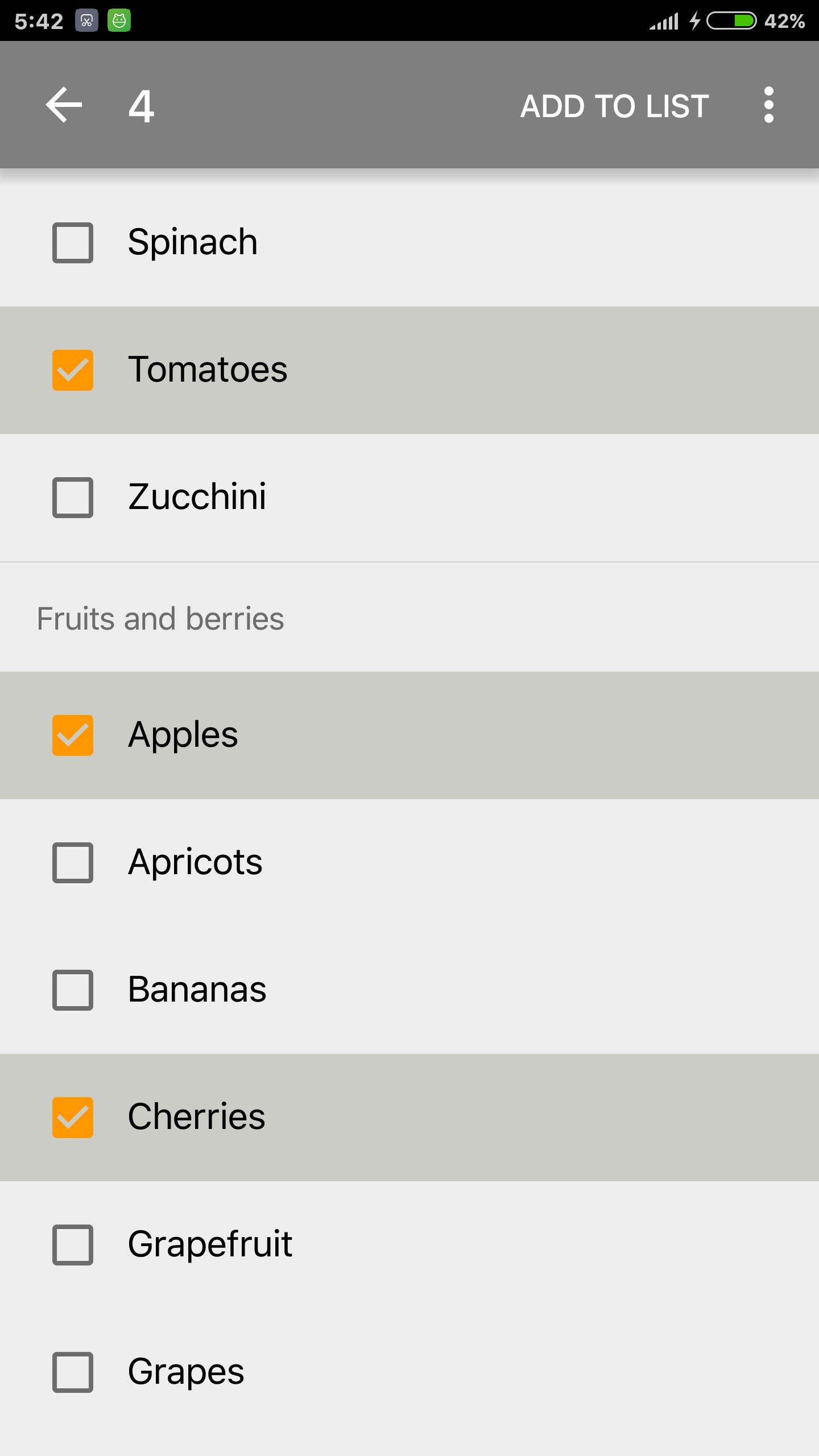
Task: Tap the green face notification icon
Action: pyautogui.click(x=119, y=21)
